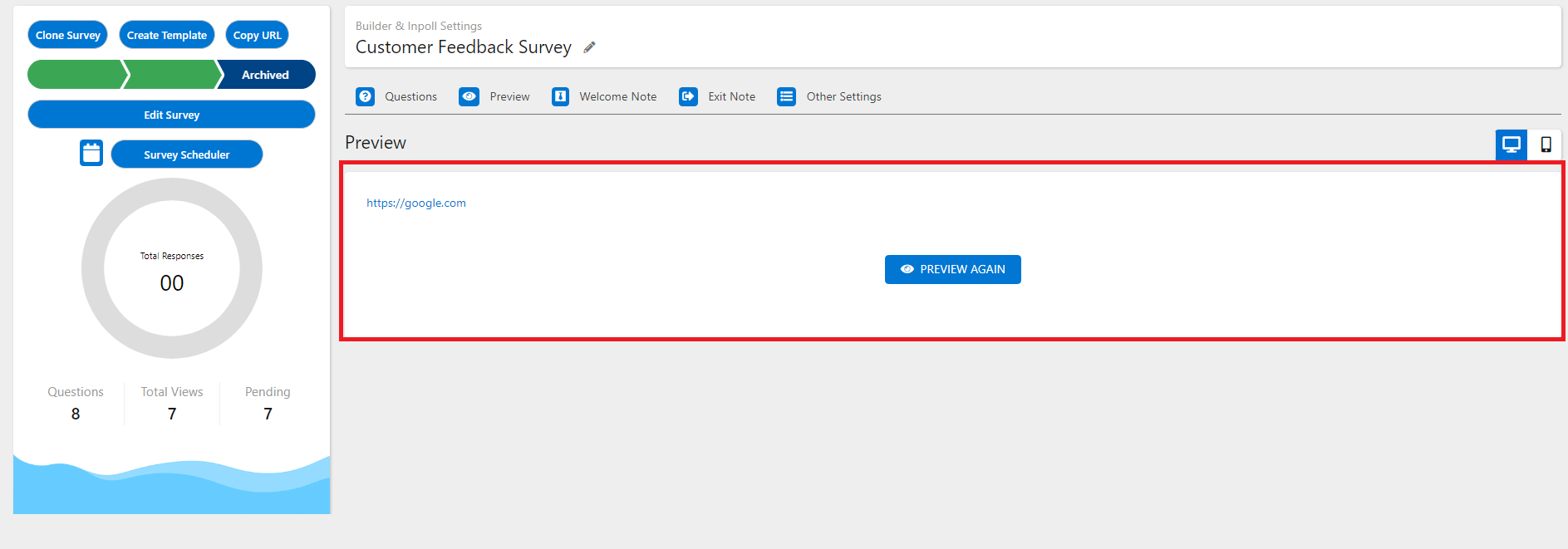Click the Edit Survey button
Screen dimensions: 1568x549
[x=171, y=115]
